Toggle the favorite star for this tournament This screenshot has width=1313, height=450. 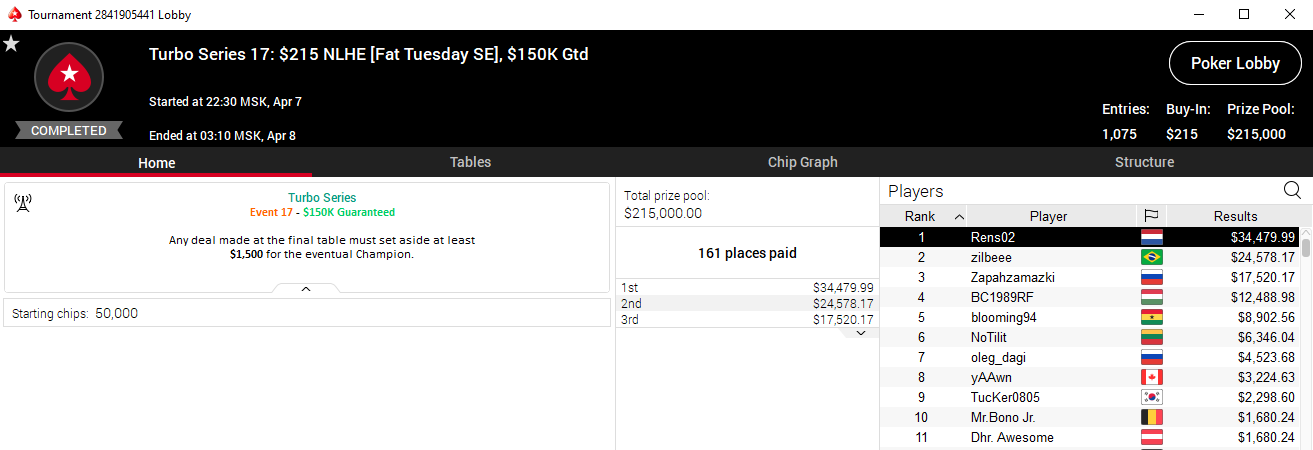(x=11, y=43)
